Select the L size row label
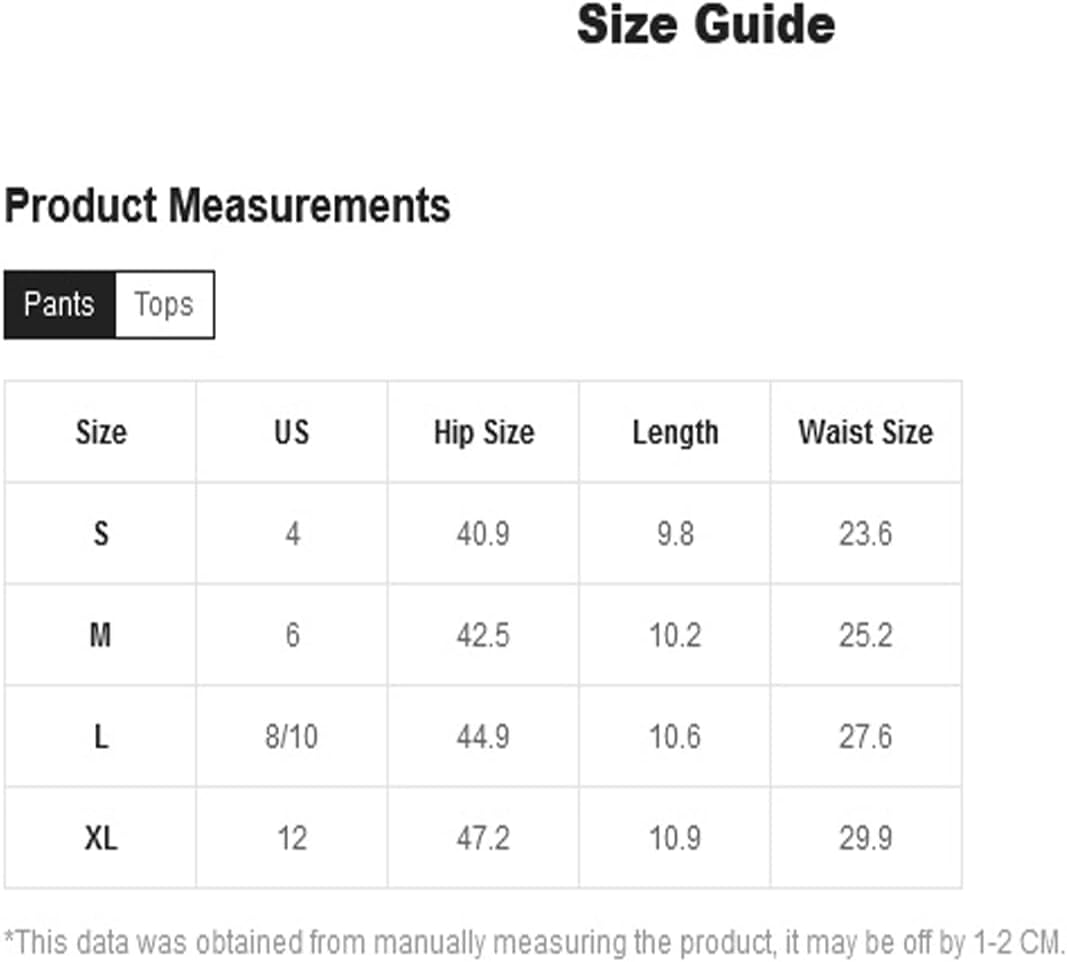1067x962 pixels. click(x=101, y=736)
